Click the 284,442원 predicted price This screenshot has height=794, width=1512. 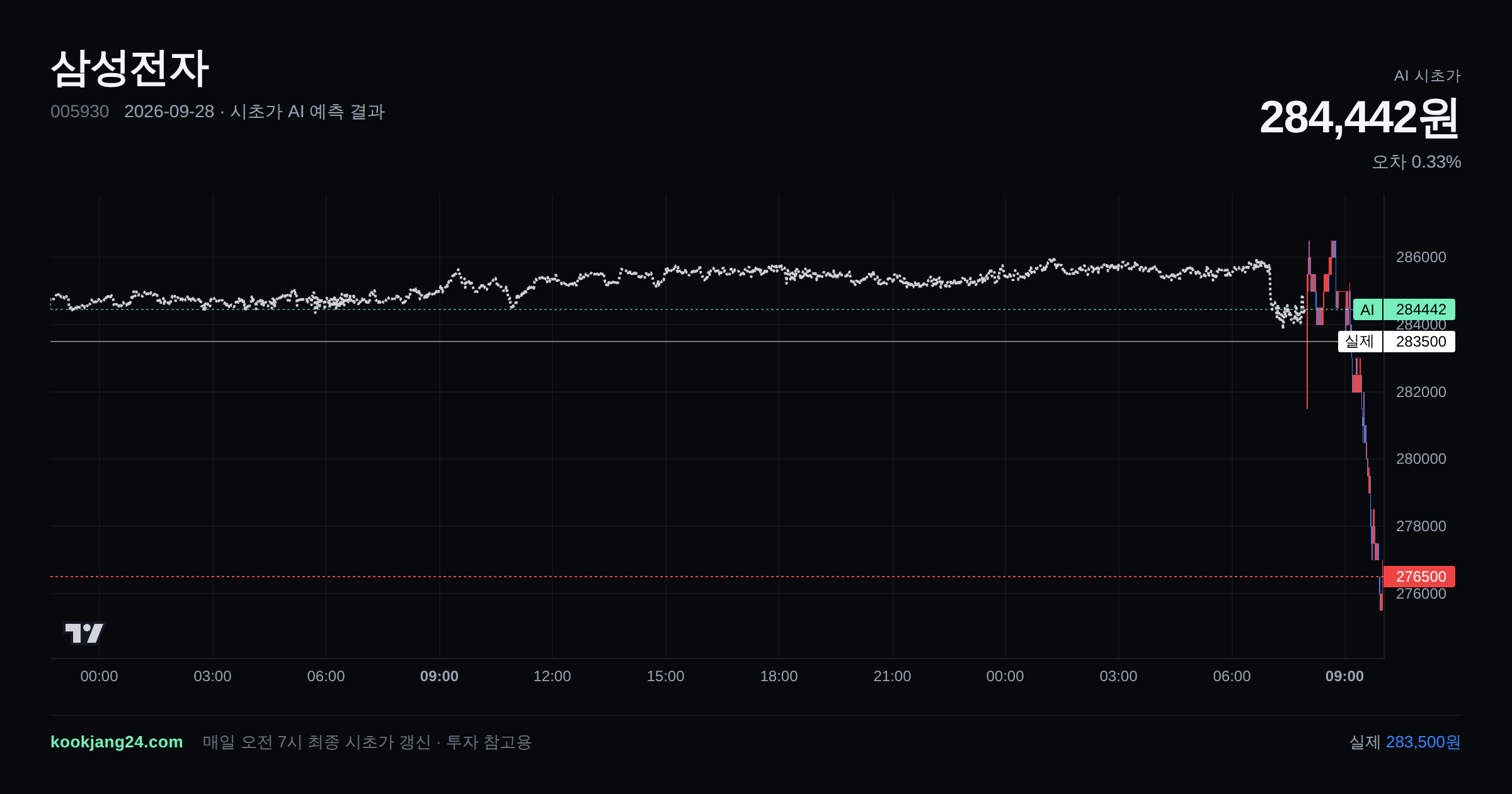point(1360,117)
